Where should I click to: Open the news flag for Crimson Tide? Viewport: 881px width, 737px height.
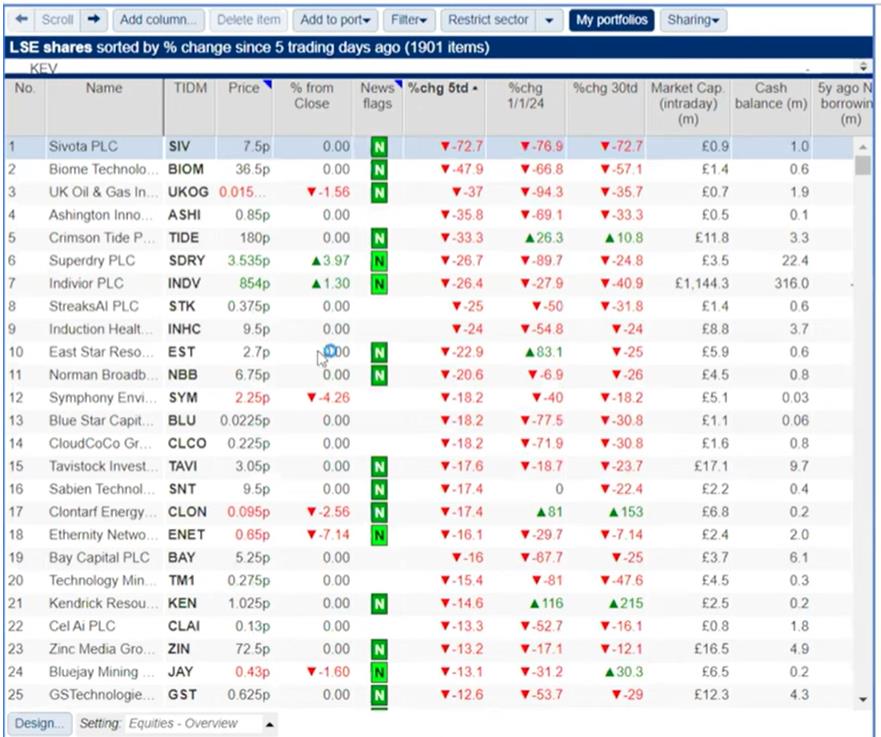tap(379, 238)
